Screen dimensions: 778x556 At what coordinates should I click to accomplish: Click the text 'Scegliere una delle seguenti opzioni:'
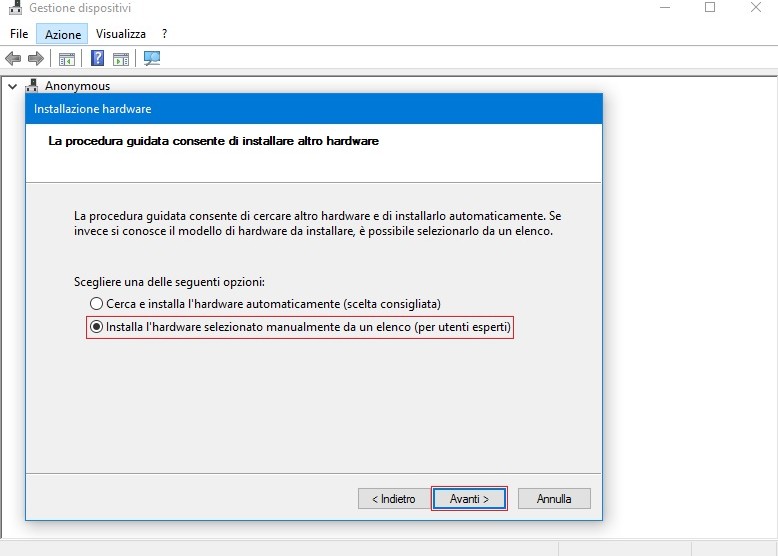pos(169,282)
